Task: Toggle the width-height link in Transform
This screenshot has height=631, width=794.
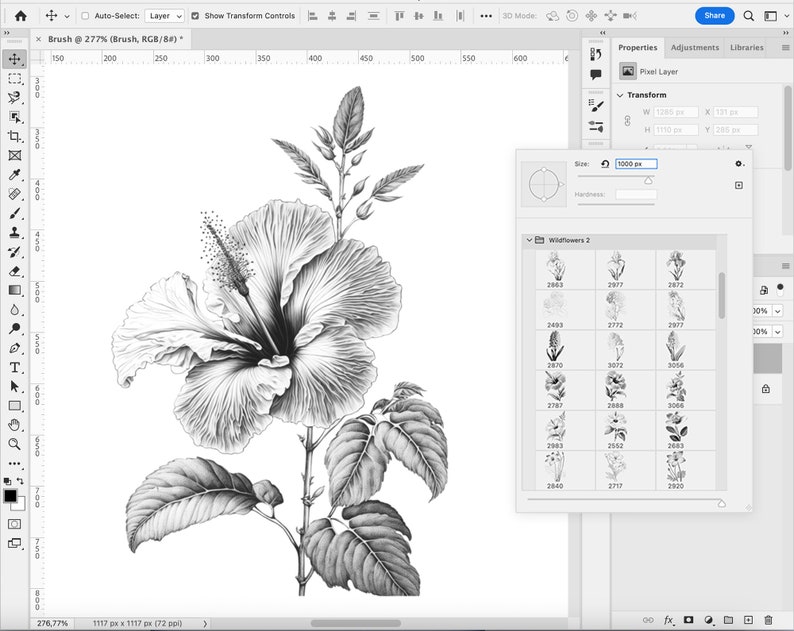Action: (x=627, y=121)
